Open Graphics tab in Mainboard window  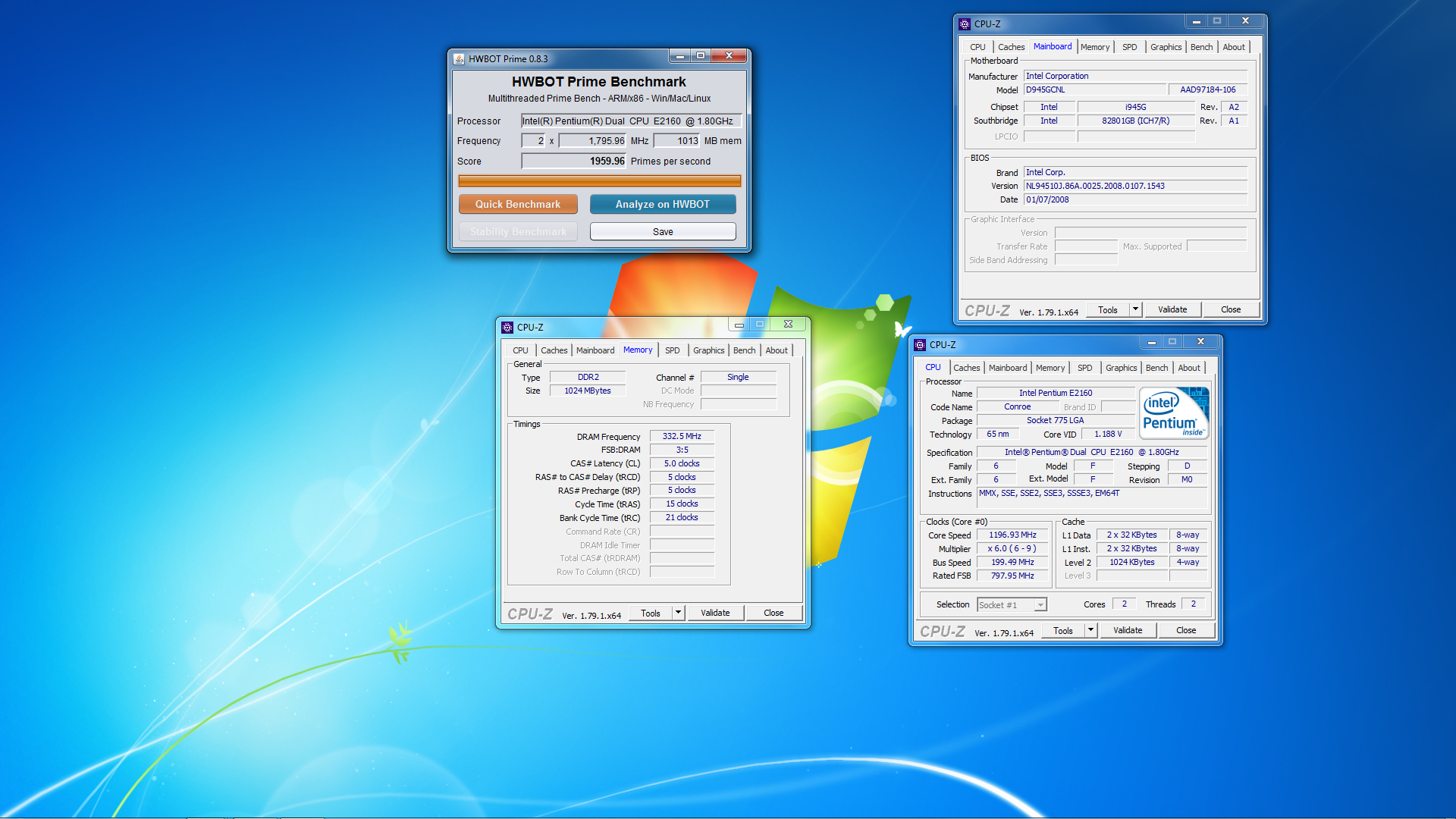[1166, 47]
